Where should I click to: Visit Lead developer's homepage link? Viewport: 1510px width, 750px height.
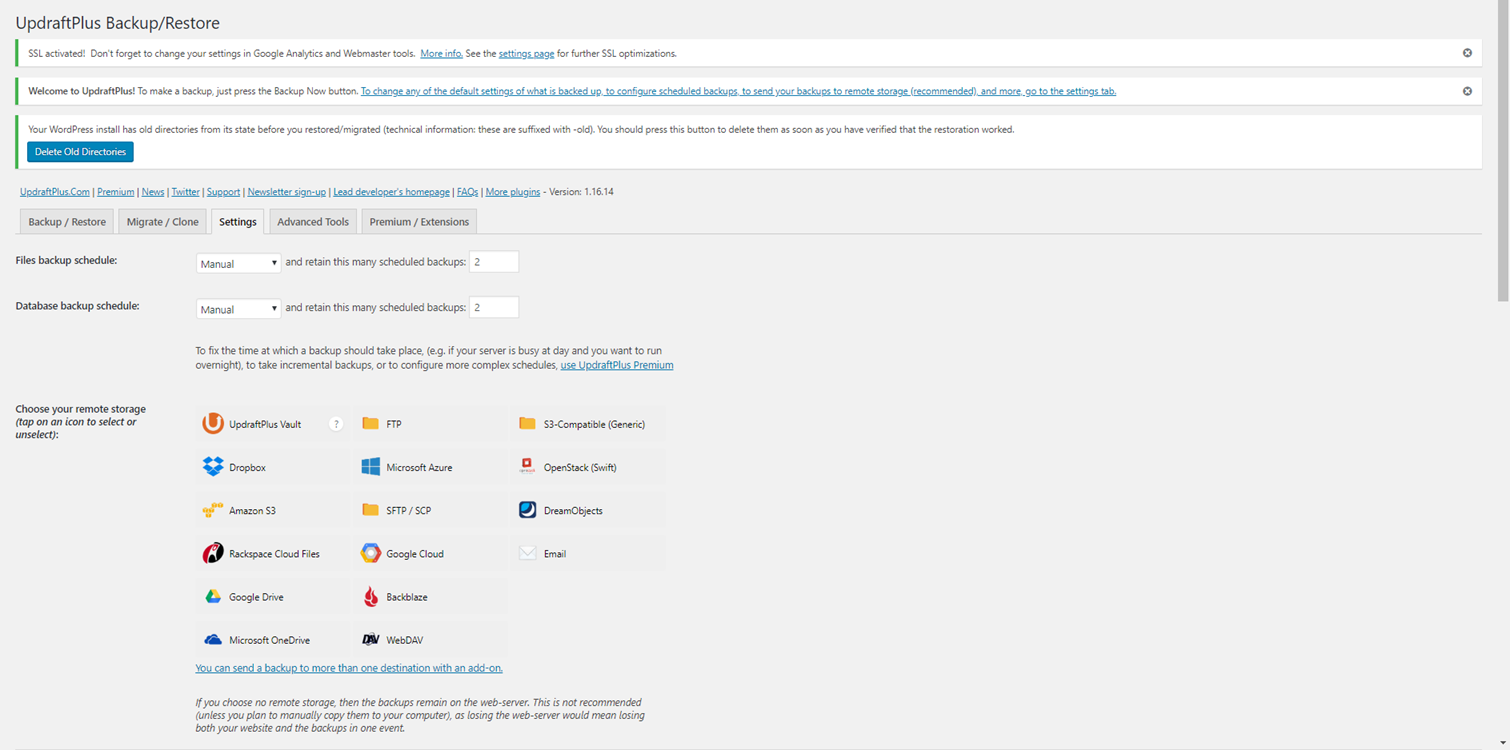click(391, 192)
